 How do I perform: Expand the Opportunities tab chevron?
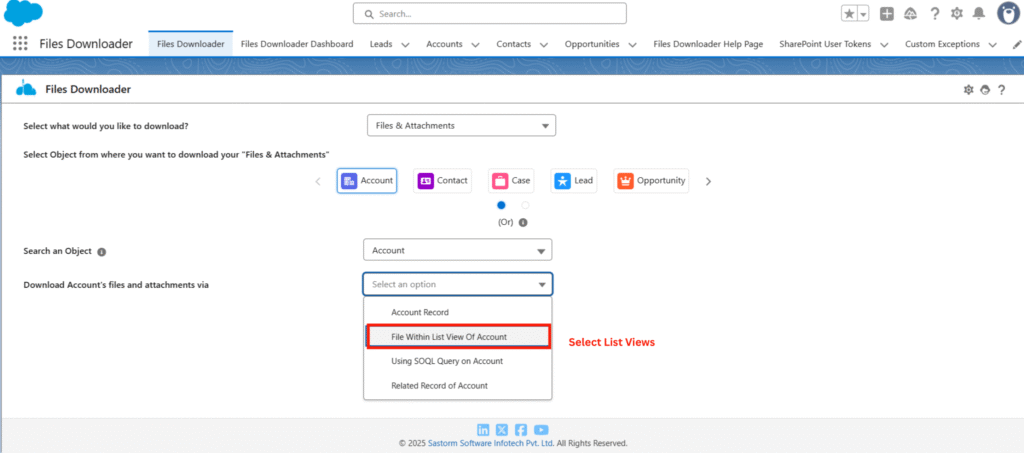coord(633,44)
